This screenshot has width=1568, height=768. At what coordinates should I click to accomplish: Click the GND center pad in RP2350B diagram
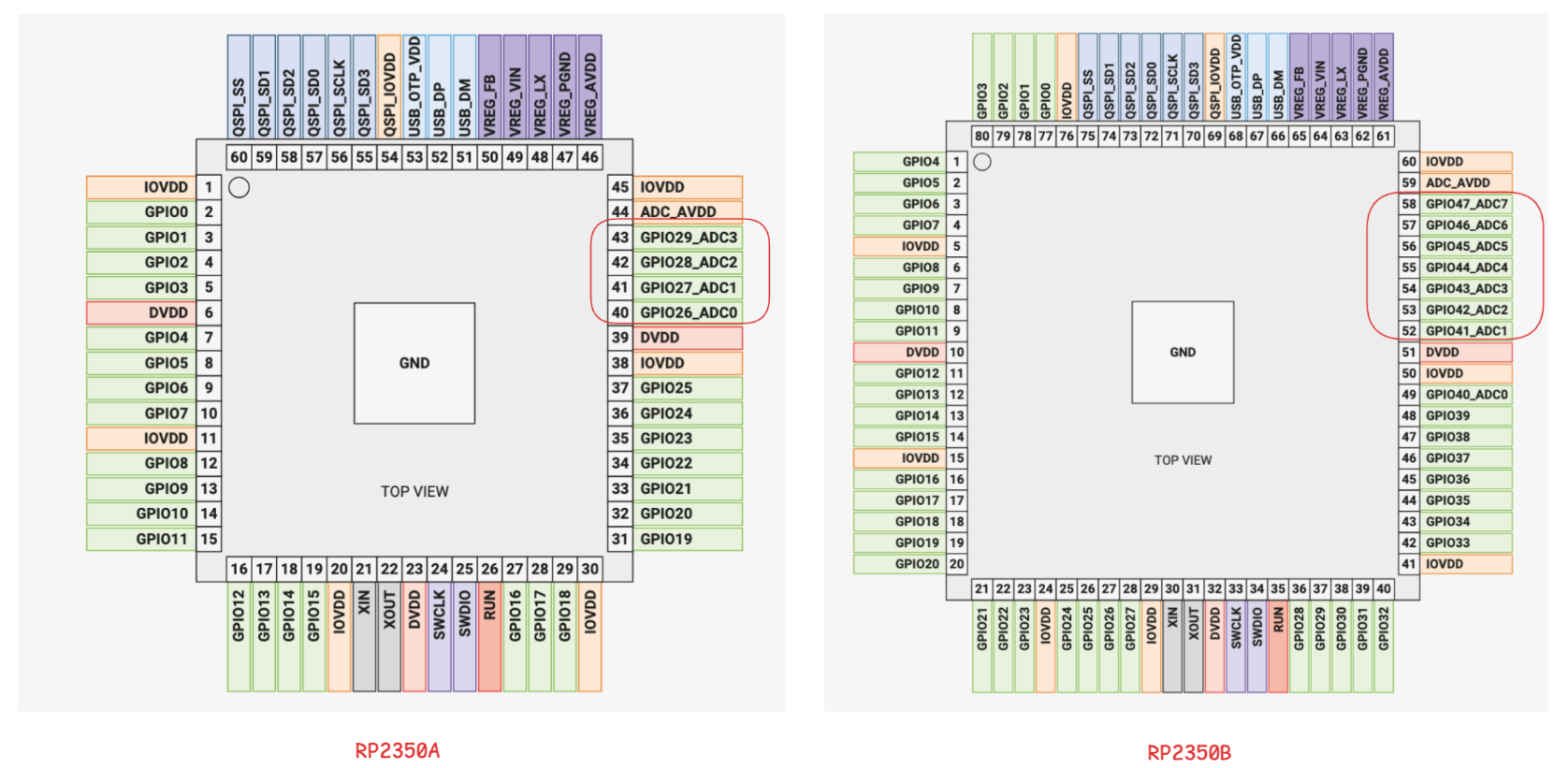1183,353
